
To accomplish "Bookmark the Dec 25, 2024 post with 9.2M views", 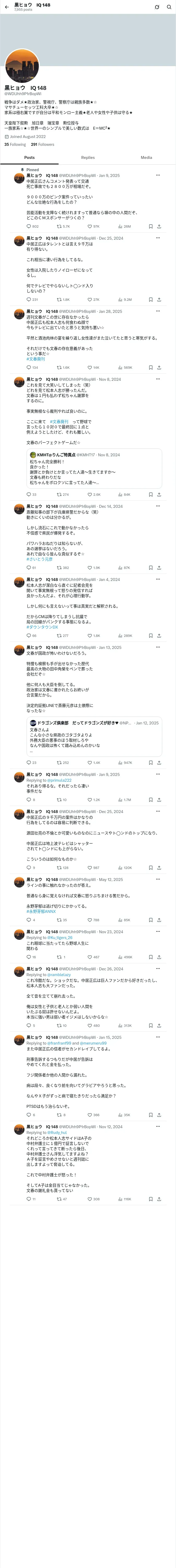I will [150, 299].
